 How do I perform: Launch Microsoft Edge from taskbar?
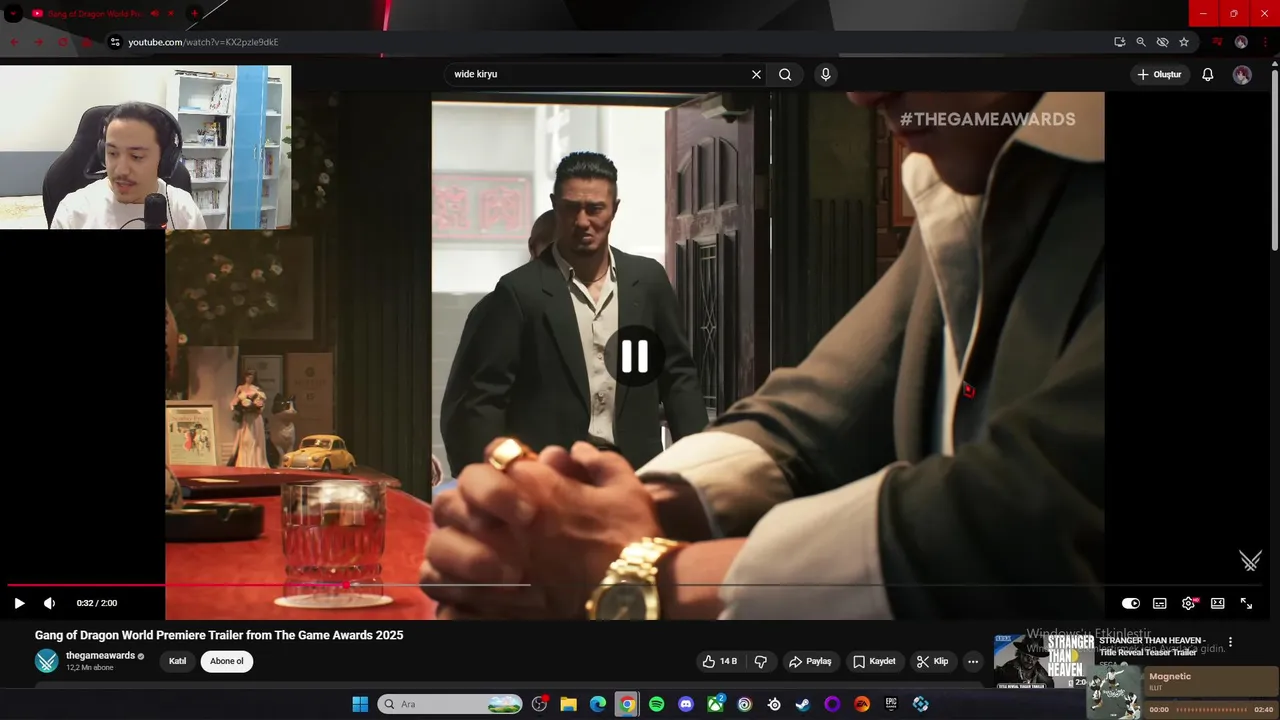[x=597, y=704]
